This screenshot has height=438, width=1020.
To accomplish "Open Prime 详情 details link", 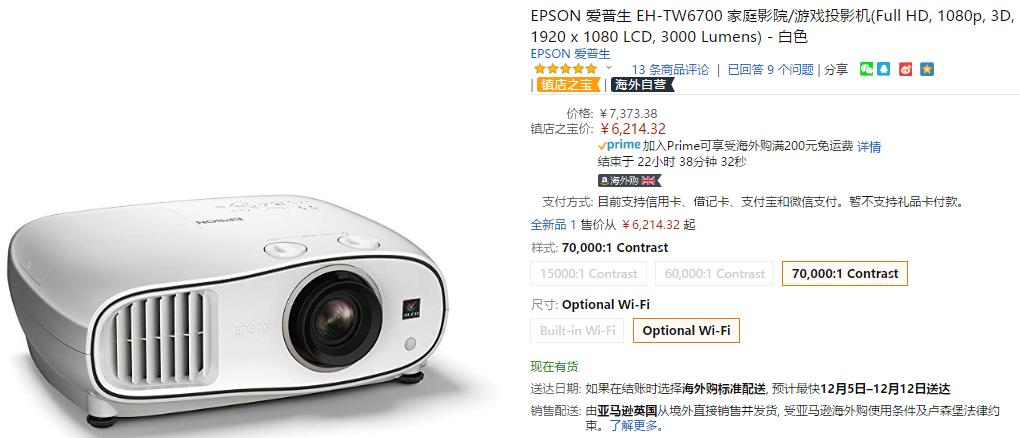I will (869, 146).
